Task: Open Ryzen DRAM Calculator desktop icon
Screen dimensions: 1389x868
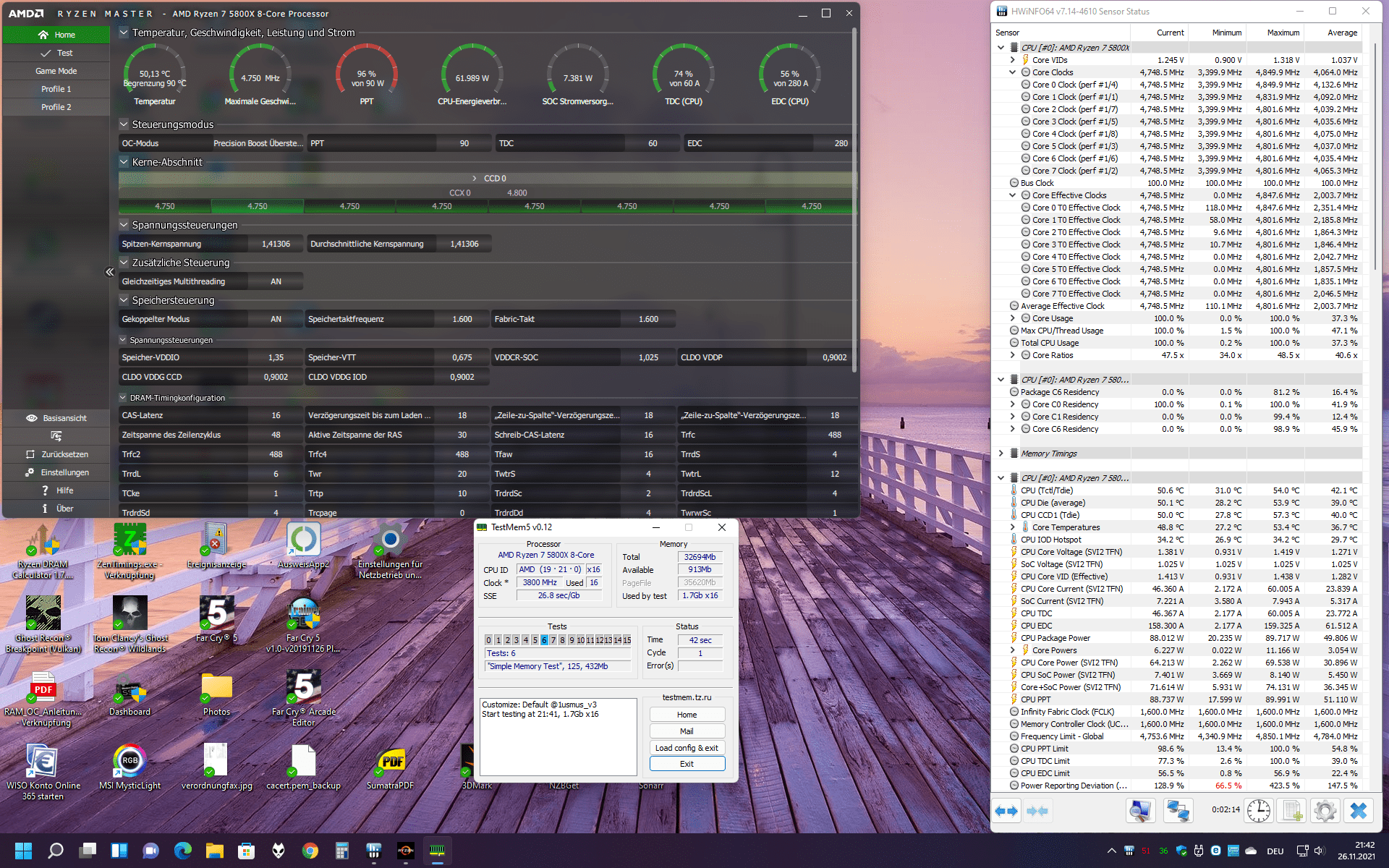Action: tap(43, 550)
